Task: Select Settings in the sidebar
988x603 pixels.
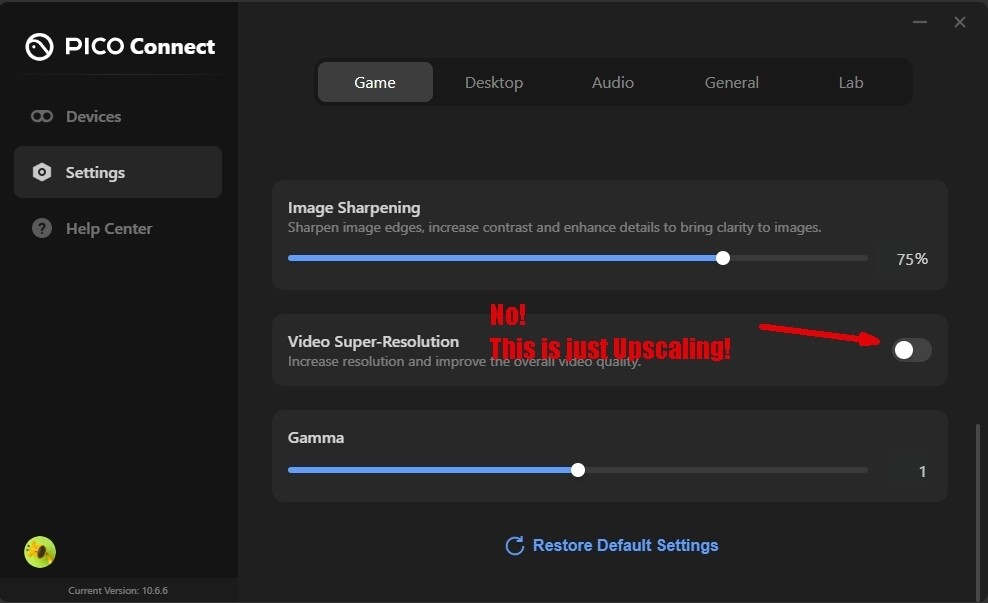Action: pyautogui.click(x=118, y=172)
